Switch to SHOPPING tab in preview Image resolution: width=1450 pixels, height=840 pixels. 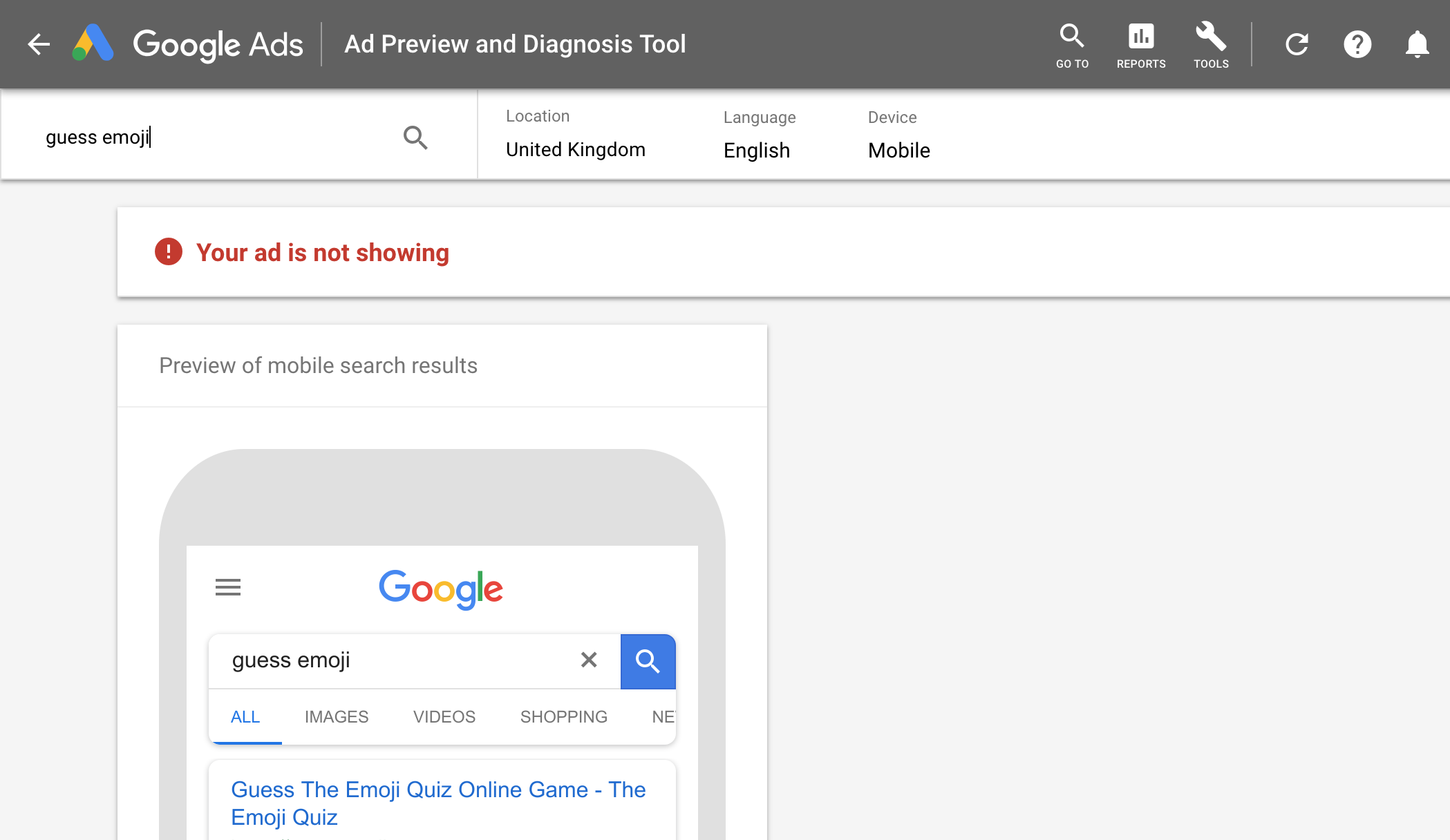point(564,717)
